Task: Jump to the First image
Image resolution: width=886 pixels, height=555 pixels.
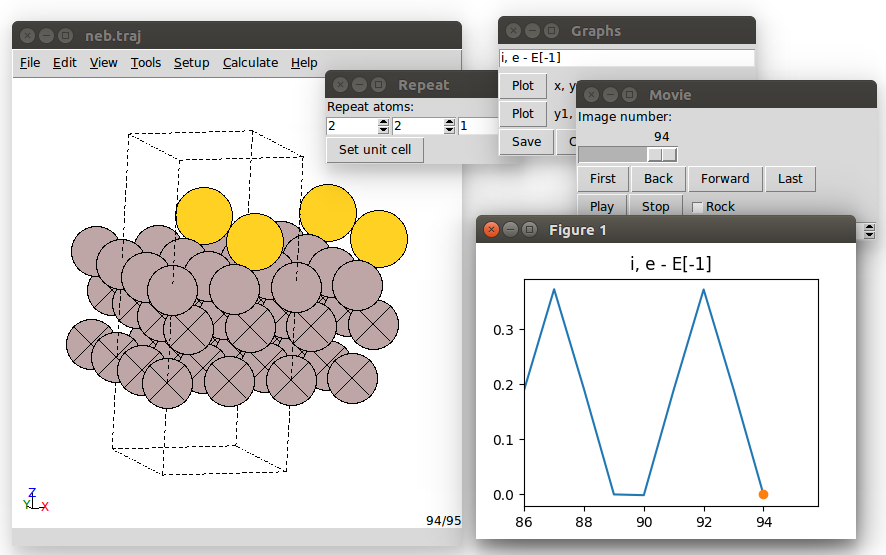Action: pos(603,179)
